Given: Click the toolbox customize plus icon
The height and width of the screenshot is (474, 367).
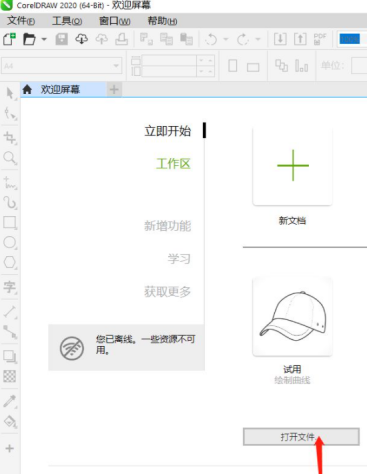Looking at the screenshot, I should pyautogui.click(x=9, y=448).
